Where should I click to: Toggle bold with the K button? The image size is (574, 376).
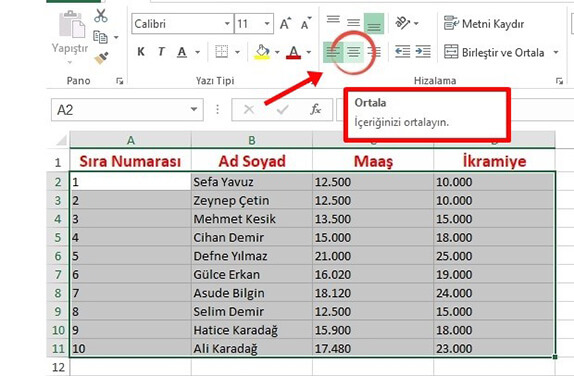[141, 52]
